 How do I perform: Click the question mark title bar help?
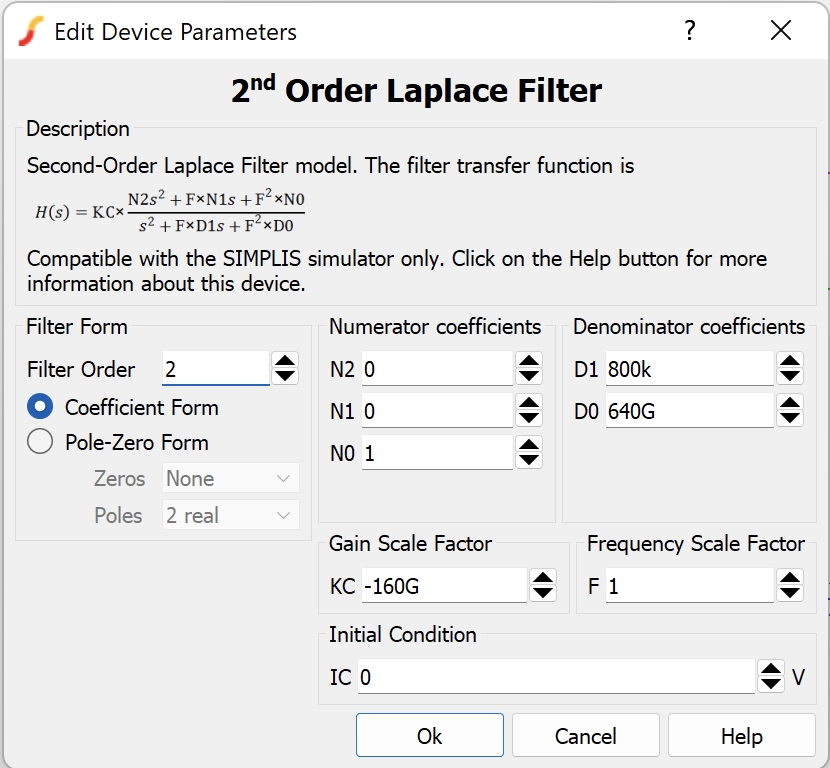pyautogui.click(x=690, y=31)
